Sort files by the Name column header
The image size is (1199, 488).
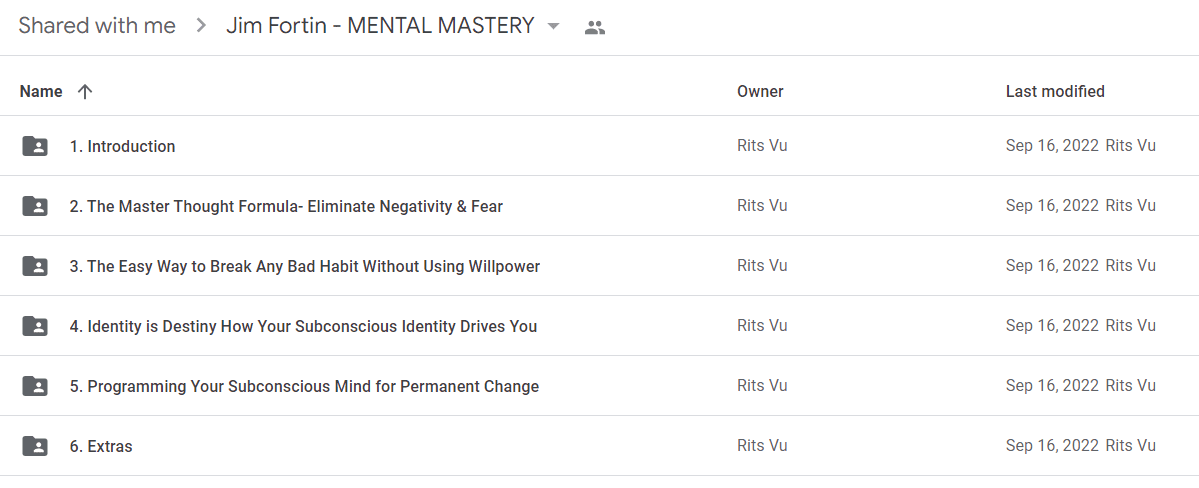[x=41, y=92]
